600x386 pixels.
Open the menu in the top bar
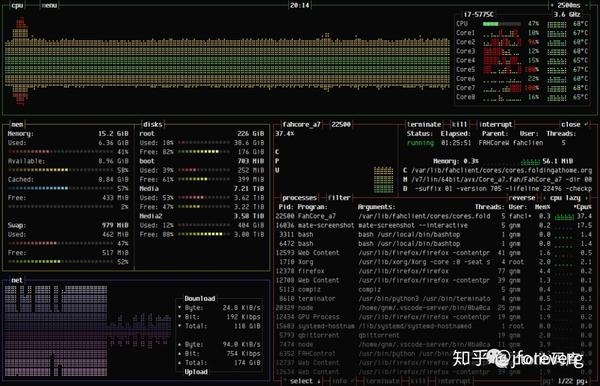49,5
